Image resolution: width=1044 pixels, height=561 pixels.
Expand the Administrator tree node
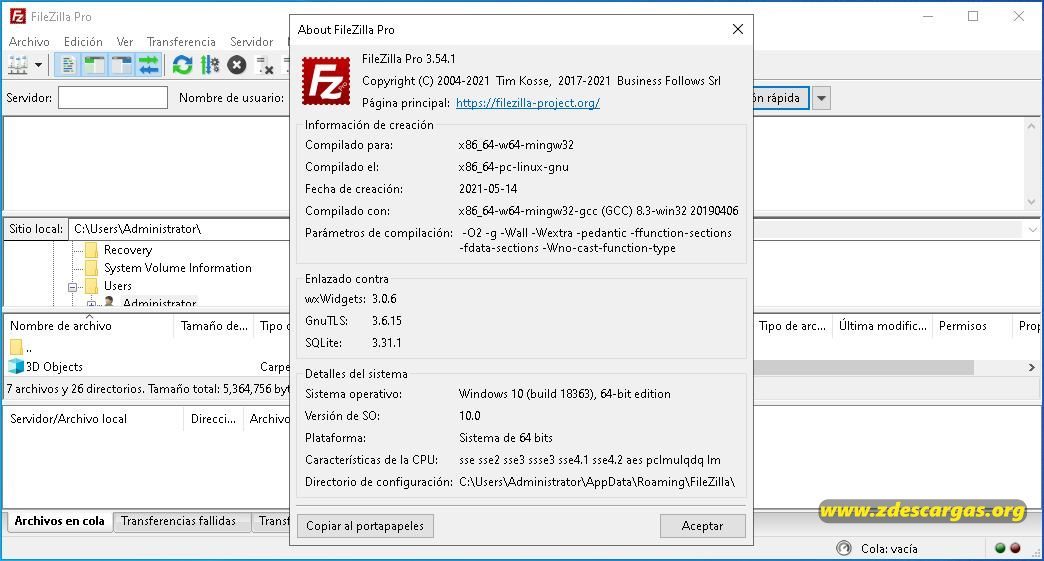[91, 304]
